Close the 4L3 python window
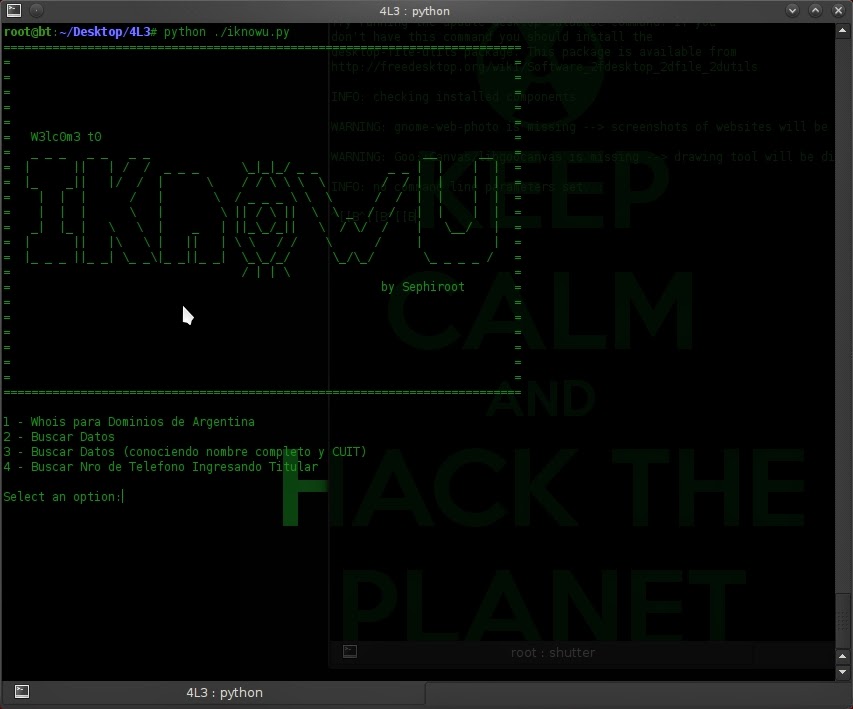The image size is (853, 709). point(838,10)
